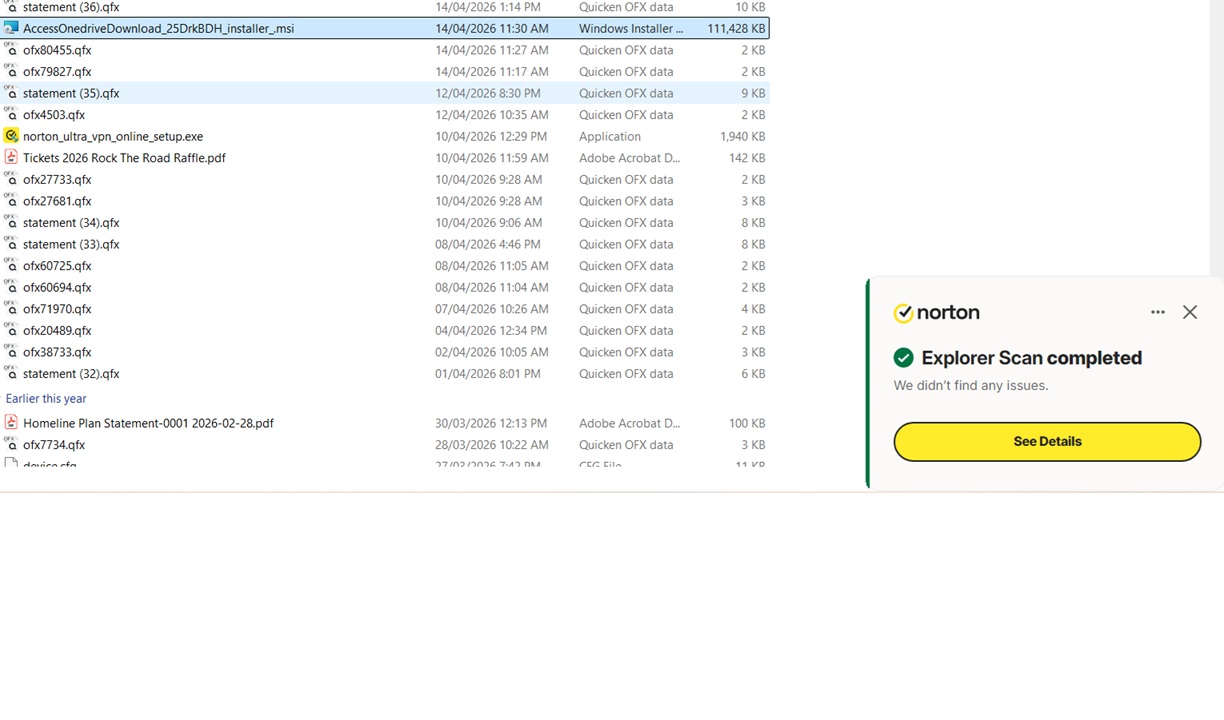
Task: Select the statement (32).qfx file name
Action: [71, 374]
